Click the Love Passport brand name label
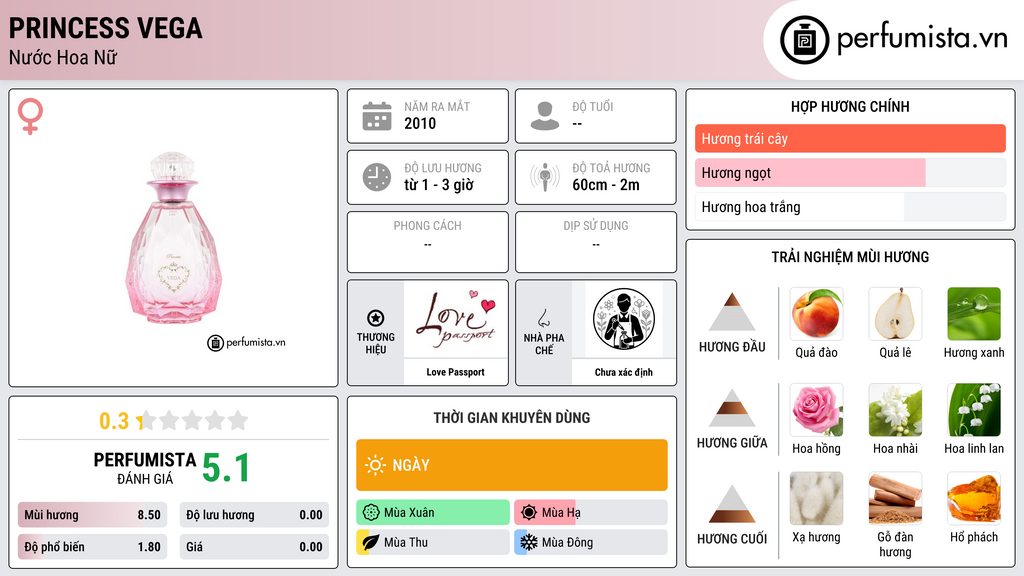Viewport: 1024px width, 576px height. click(x=455, y=372)
